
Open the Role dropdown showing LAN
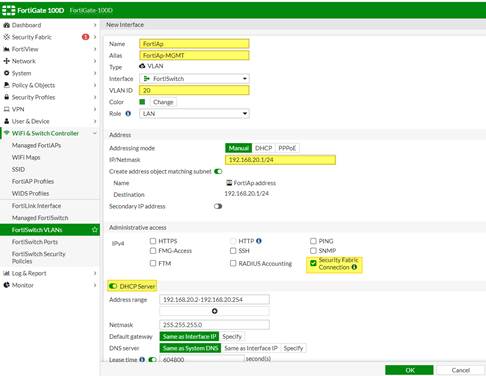194,114
